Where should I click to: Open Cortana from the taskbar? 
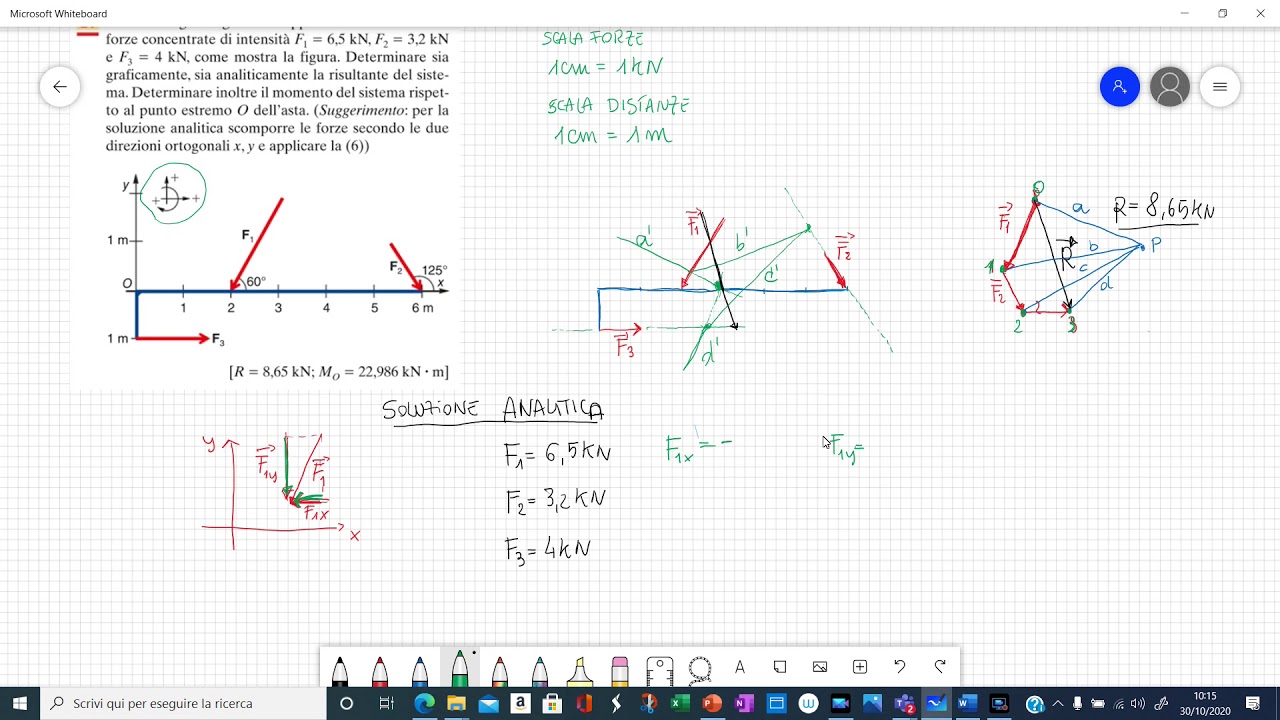[x=347, y=704]
